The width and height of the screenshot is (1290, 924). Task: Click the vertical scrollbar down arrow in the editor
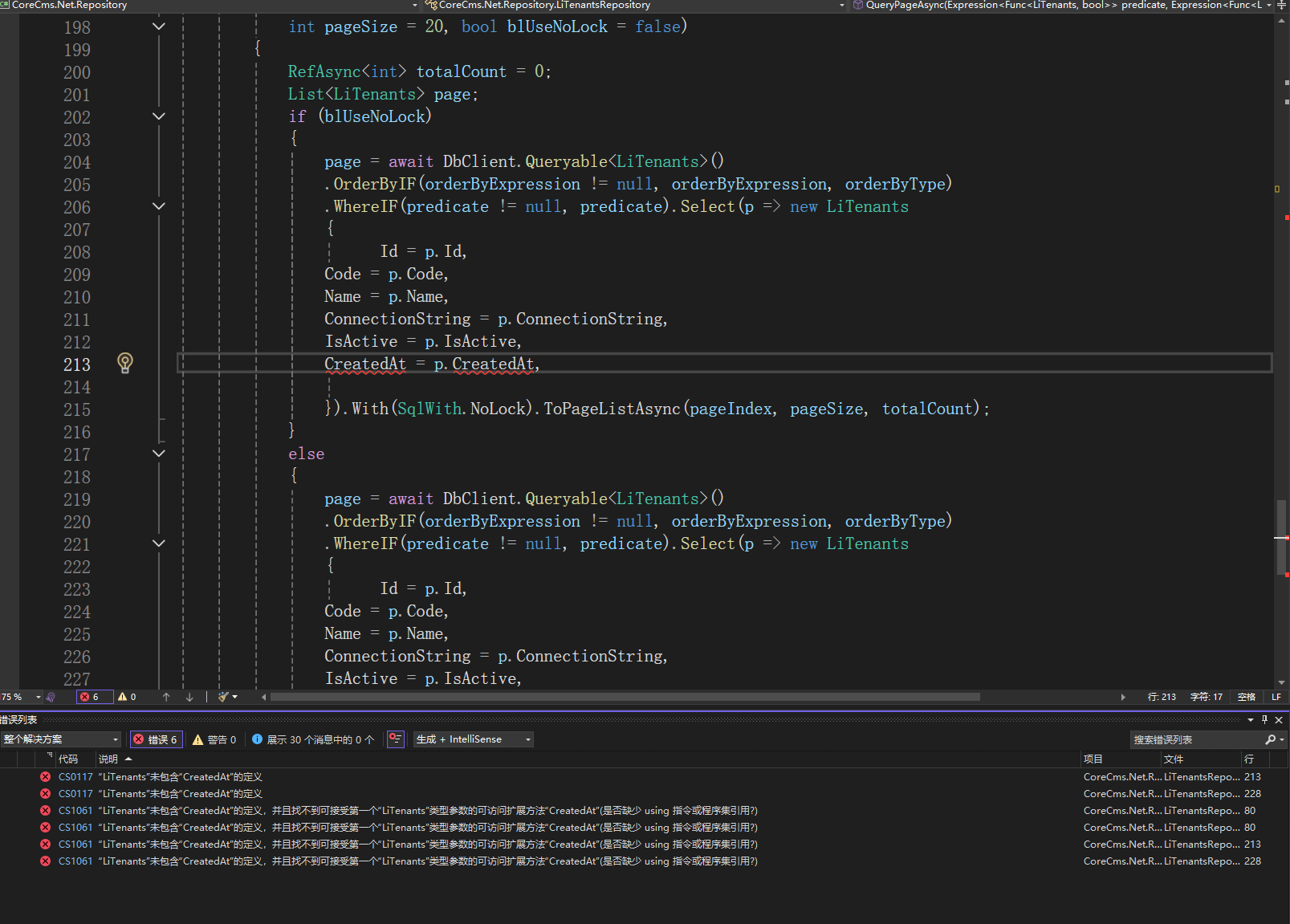(1281, 682)
